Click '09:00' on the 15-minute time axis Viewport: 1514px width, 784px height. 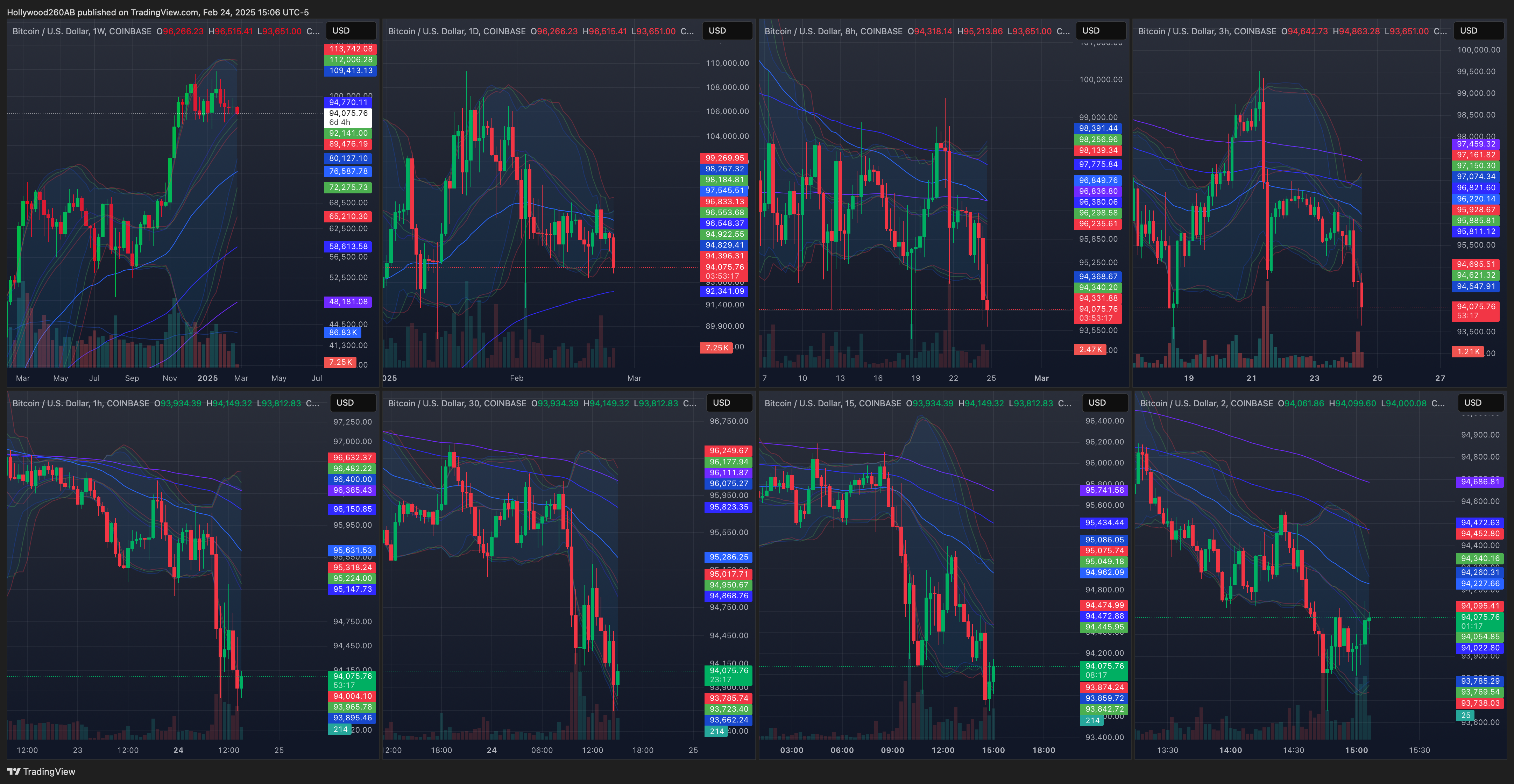[x=892, y=750]
